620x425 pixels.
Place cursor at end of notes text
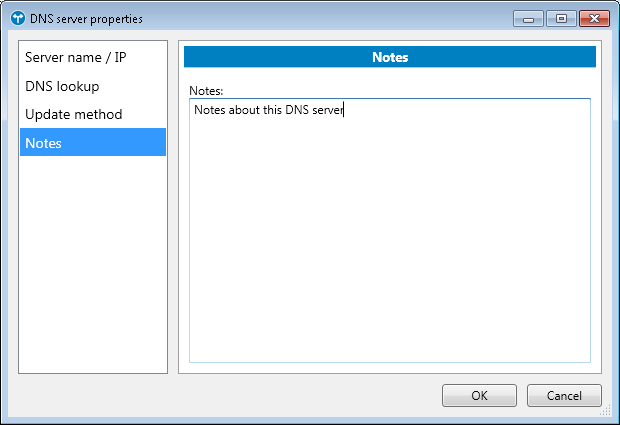343,110
